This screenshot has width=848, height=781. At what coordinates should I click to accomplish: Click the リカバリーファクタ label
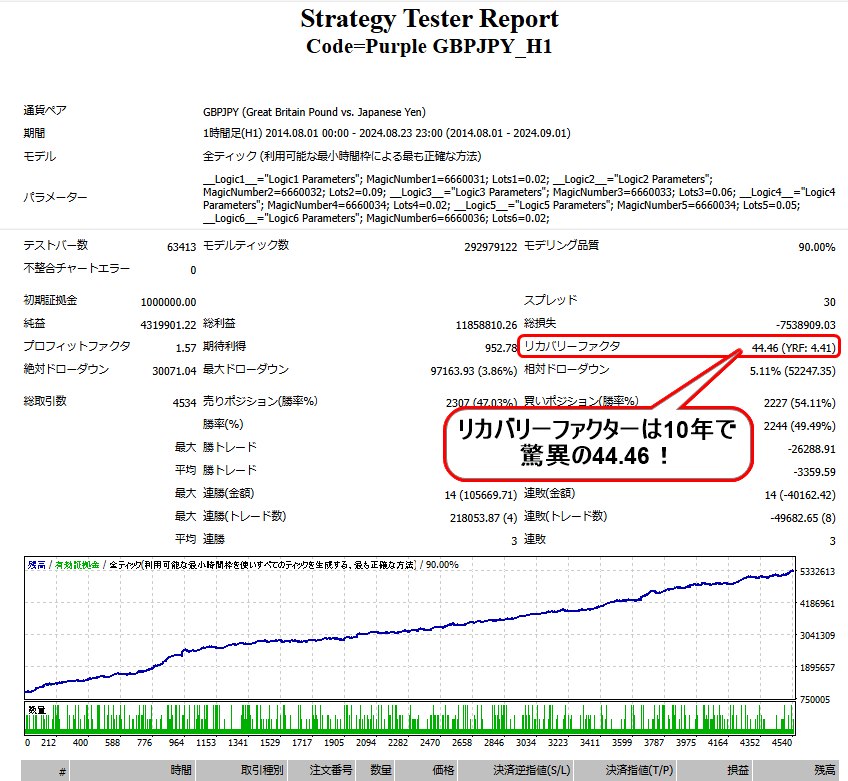[572, 346]
